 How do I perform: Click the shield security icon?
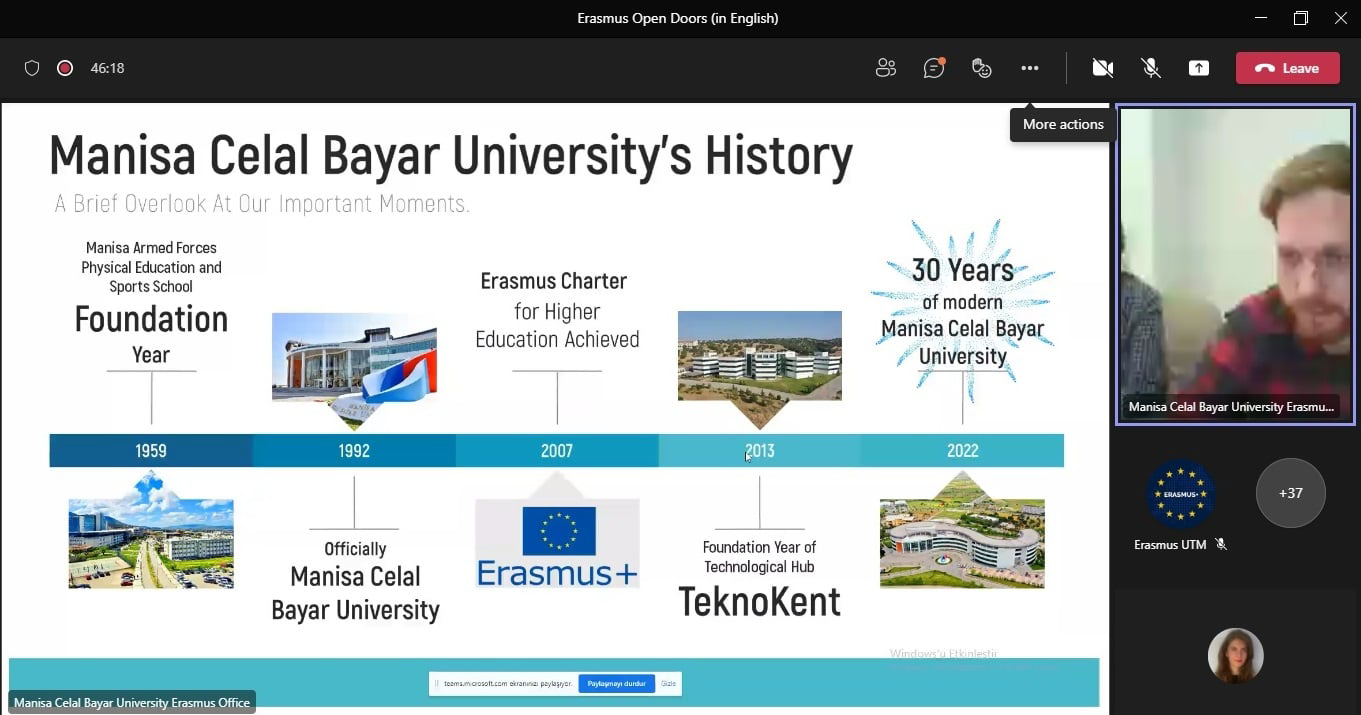pos(32,68)
